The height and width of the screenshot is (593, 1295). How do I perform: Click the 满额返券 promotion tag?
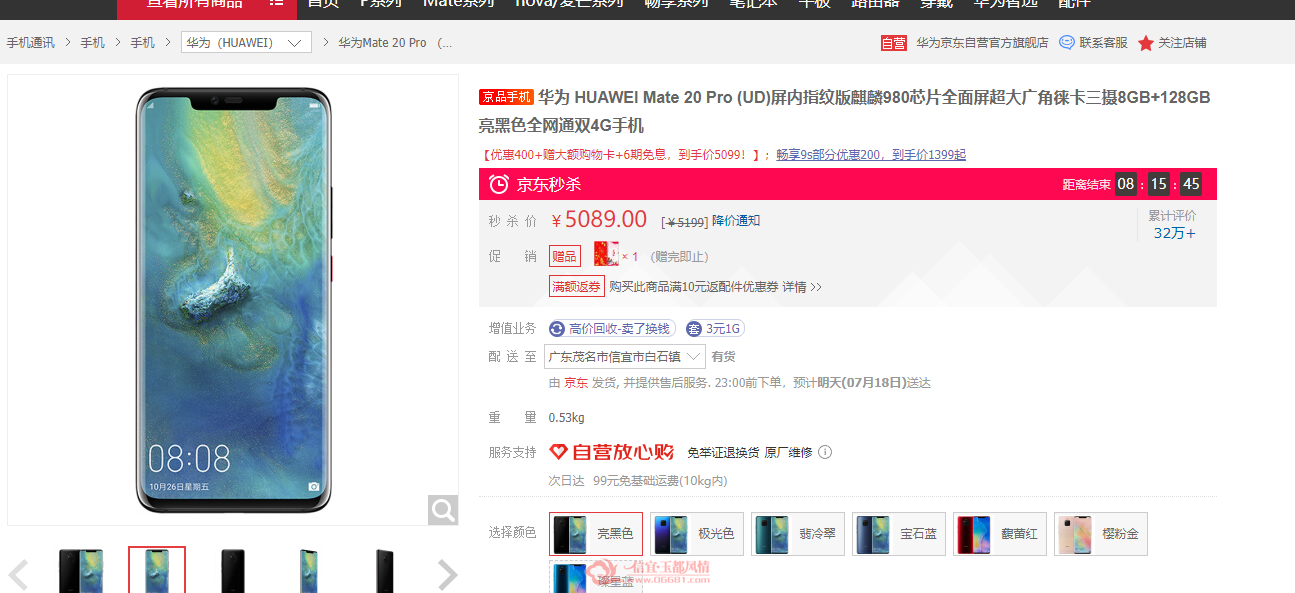coord(577,286)
